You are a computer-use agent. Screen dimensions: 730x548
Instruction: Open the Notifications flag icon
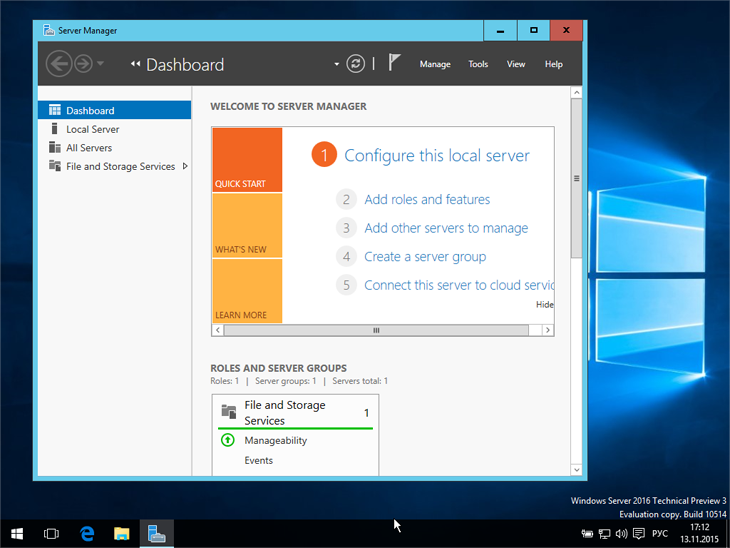click(394, 63)
